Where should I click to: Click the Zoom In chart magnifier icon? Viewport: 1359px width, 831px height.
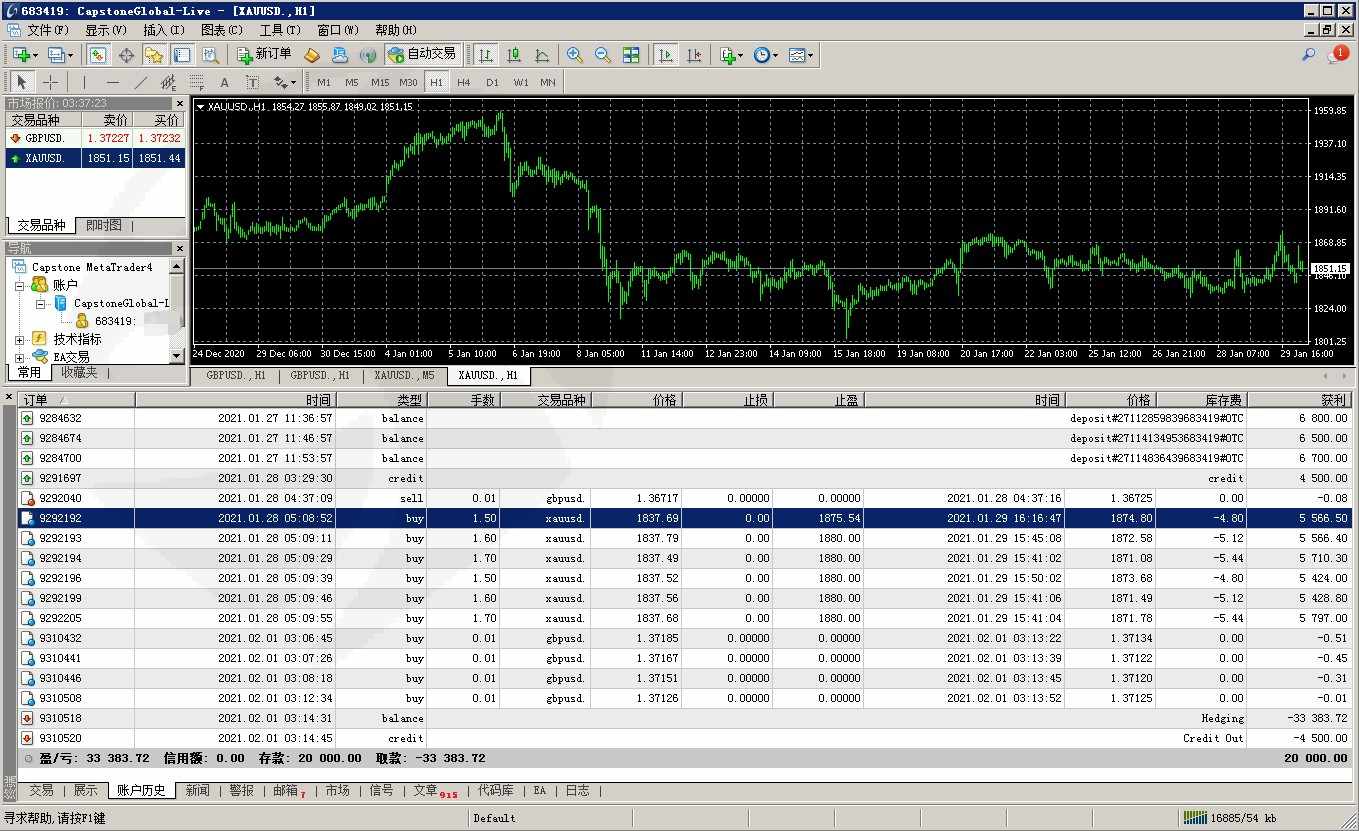click(x=575, y=55)
